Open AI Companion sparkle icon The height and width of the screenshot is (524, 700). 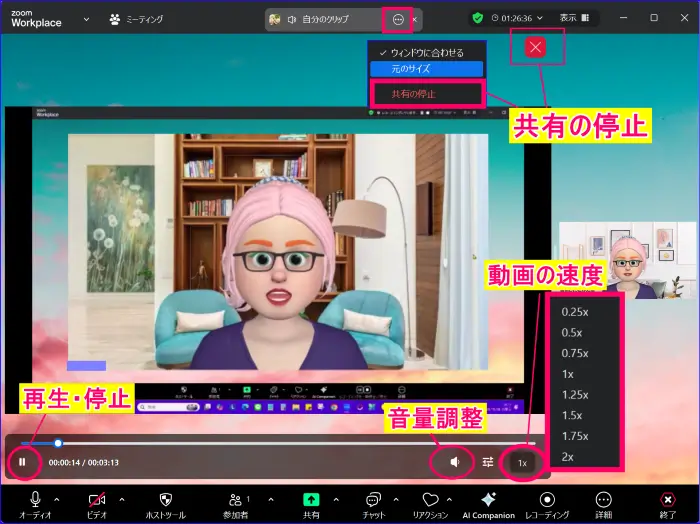[x=488, y=505]
